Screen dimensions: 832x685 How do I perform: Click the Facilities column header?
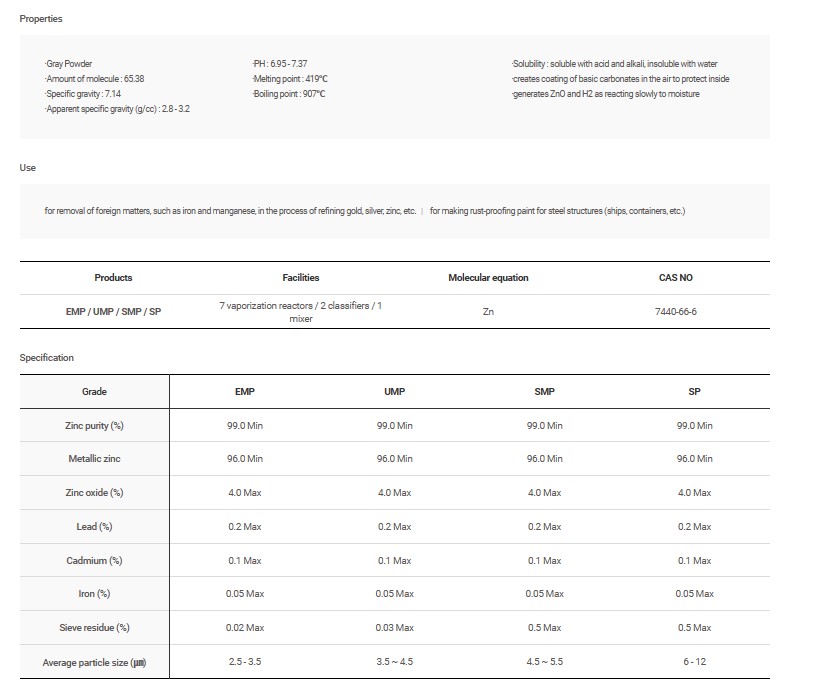click(301, 278)
